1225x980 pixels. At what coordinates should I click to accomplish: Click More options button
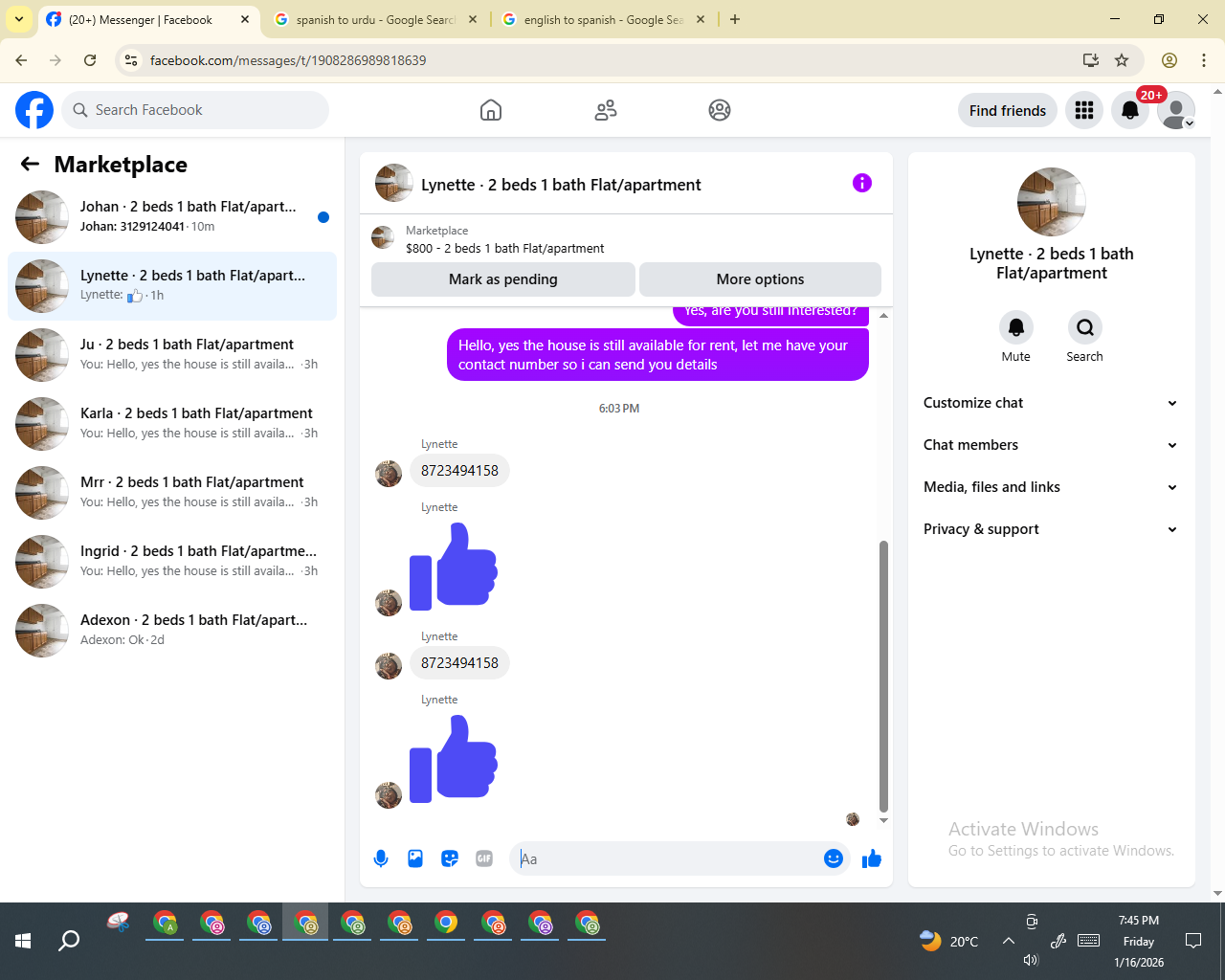(760, 279)
